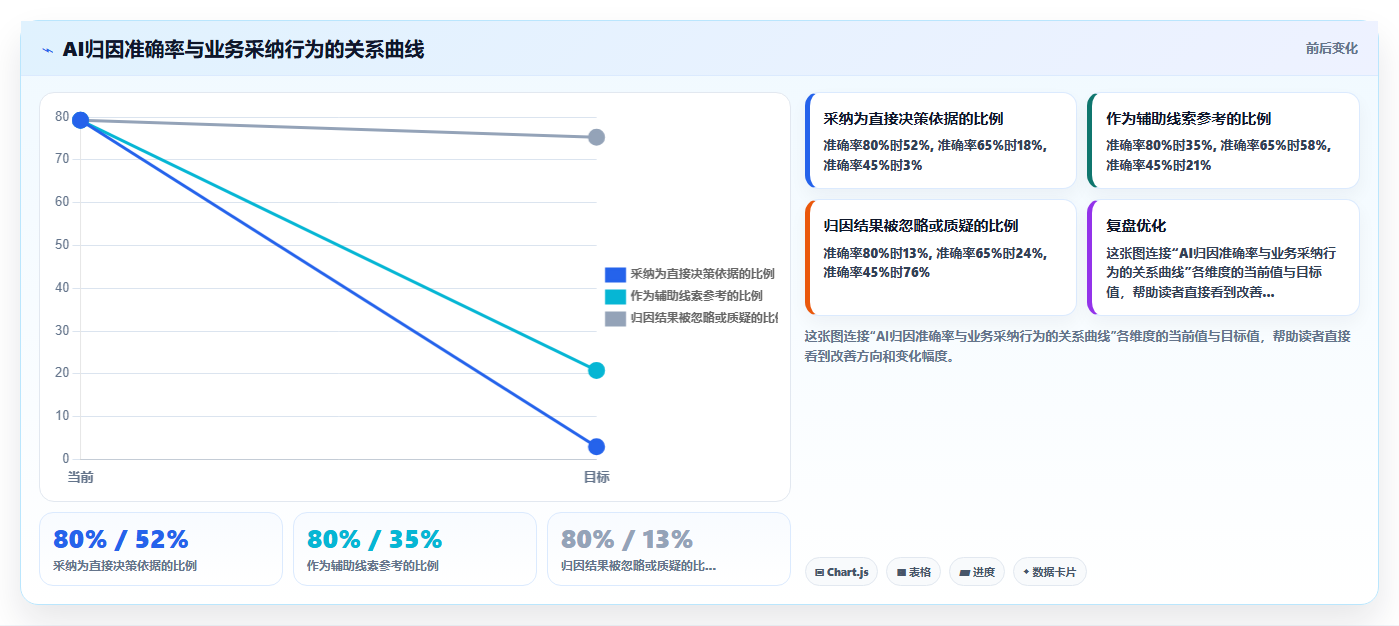This screenshot has width=1399, height=626.
Task: Click the y-axis value 80
Action: click(x=62, y=117)
